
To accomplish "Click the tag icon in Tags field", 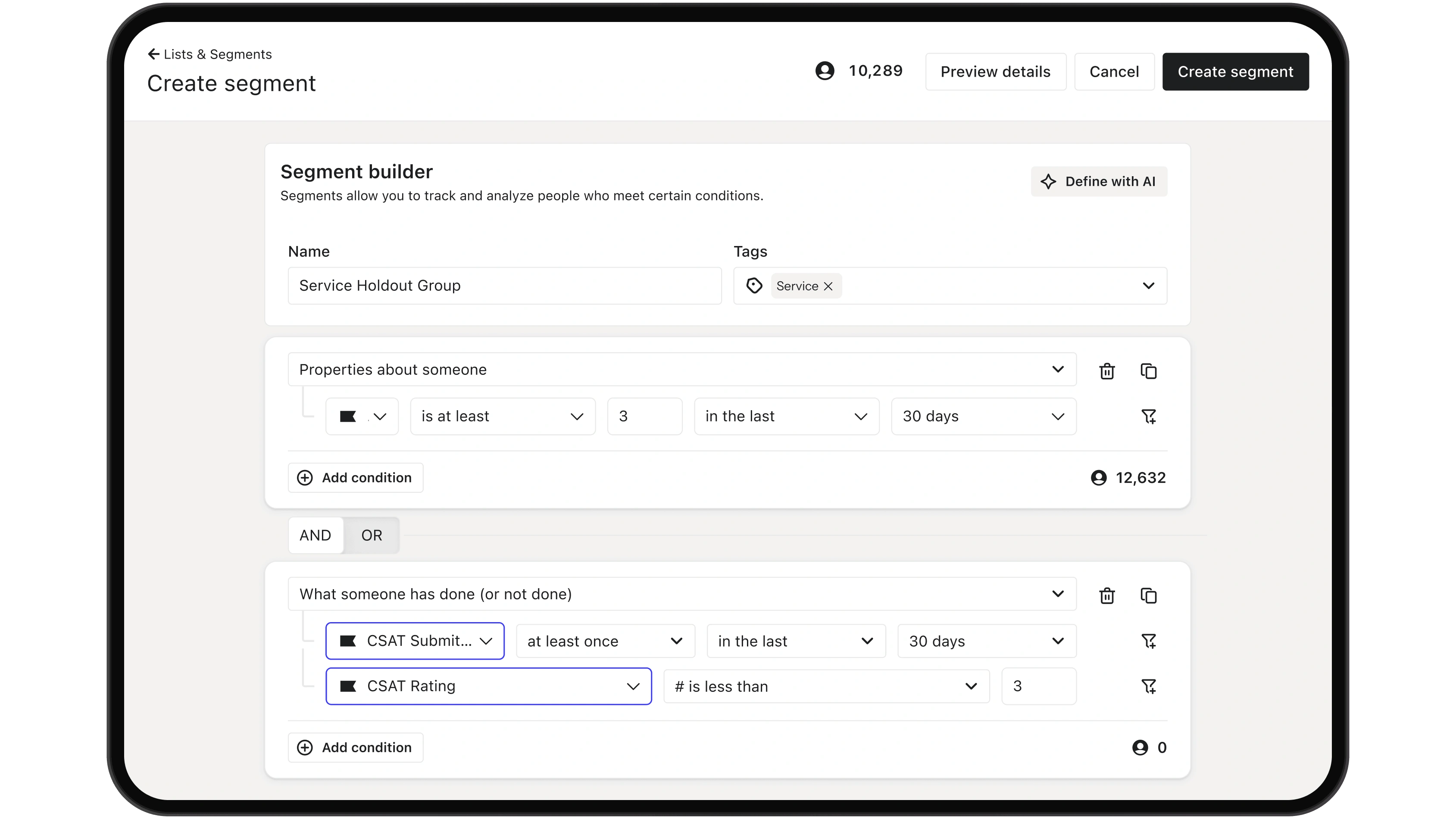I will pyautogui.click(x=754, y=286).
